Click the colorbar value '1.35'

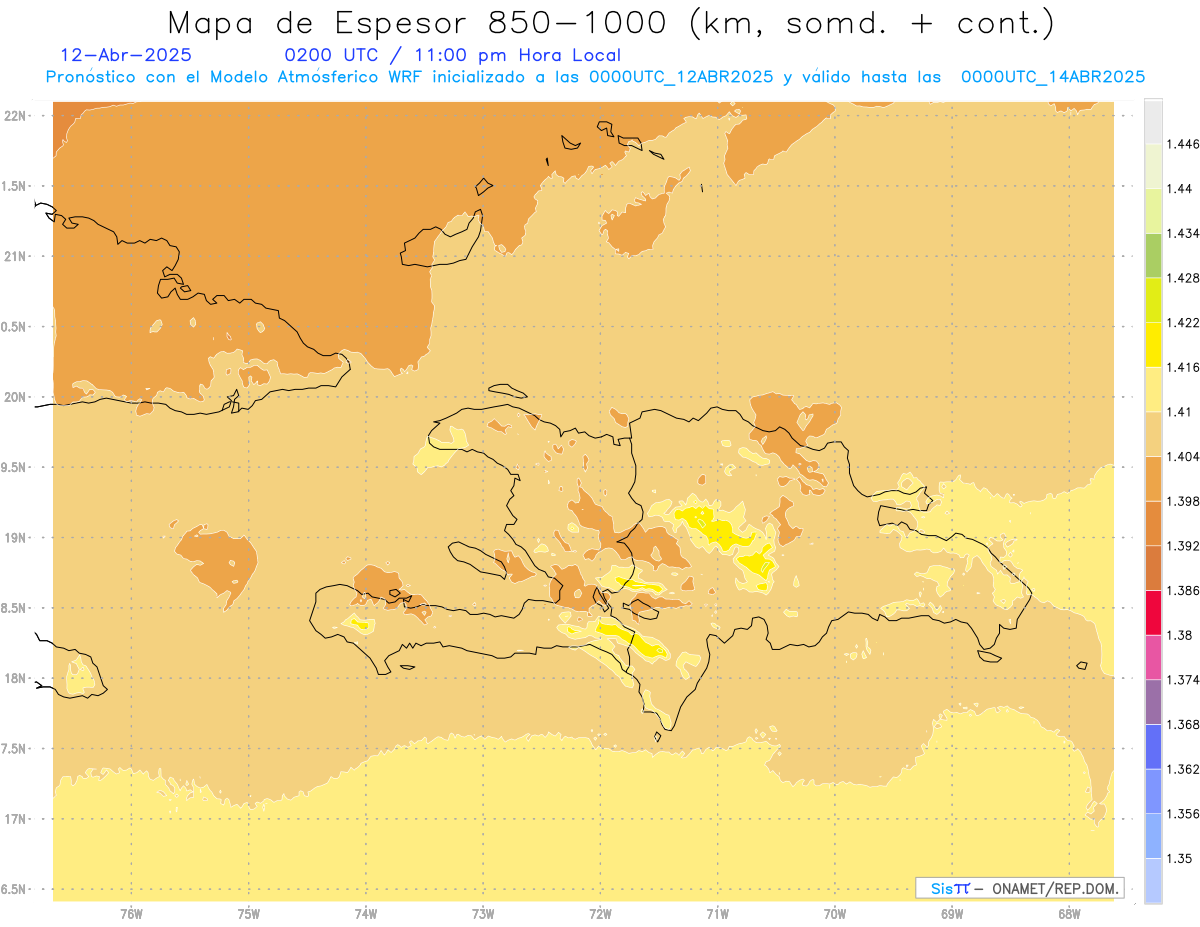pos(1179,858)
